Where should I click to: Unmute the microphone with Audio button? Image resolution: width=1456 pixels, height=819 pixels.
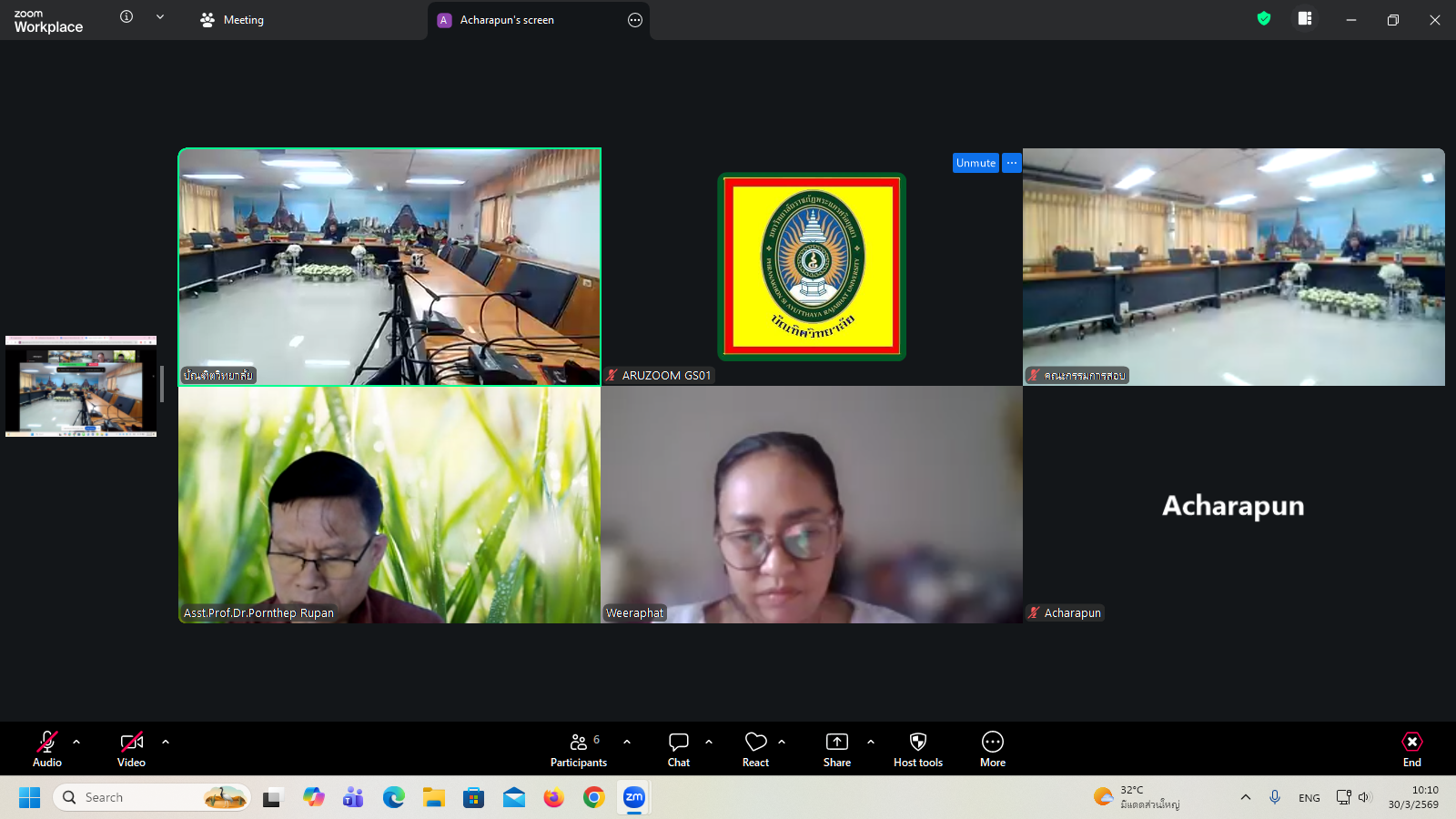click(47, 749)
